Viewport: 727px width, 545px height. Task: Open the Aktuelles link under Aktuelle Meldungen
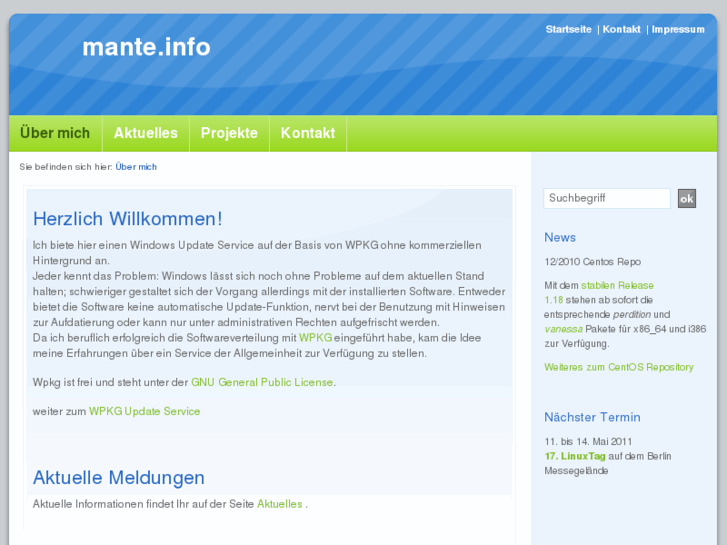(x=280, y=504)
